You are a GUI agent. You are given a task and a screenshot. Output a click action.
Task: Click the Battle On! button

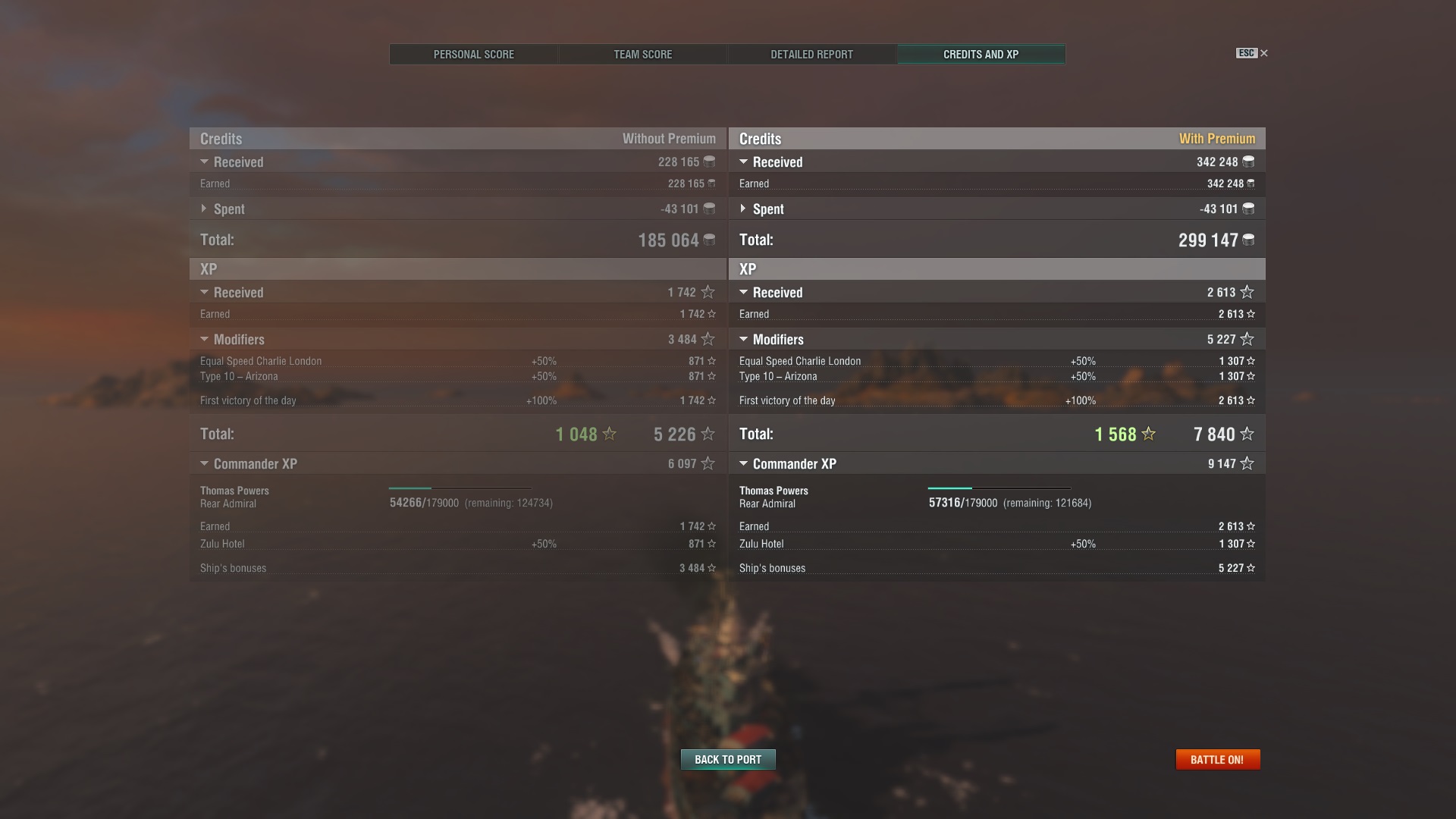(1217, 759)
